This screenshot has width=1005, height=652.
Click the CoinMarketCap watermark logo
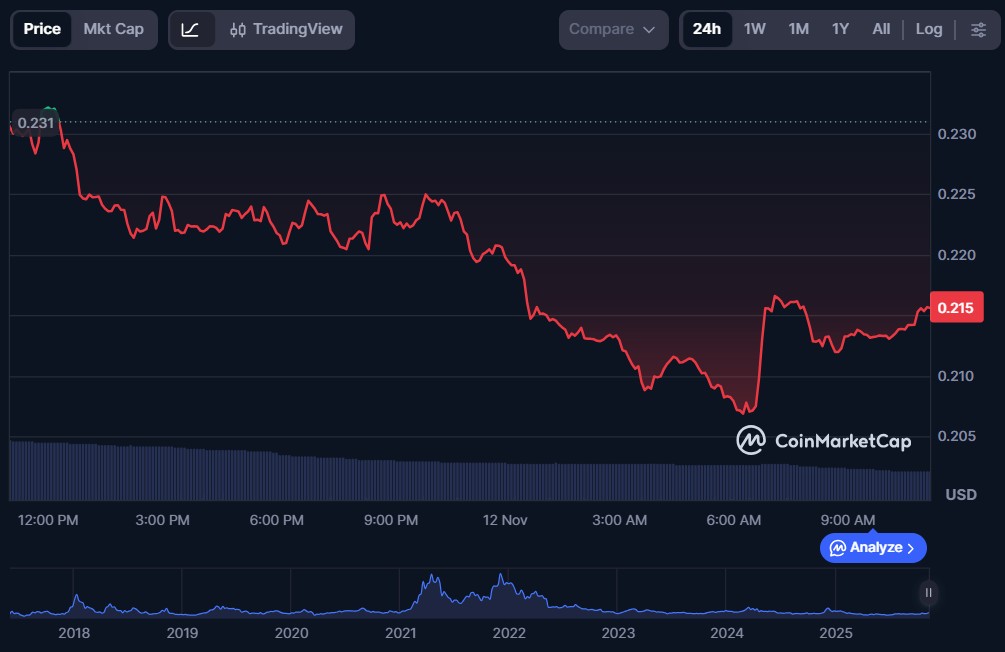[x=824, y=440]
